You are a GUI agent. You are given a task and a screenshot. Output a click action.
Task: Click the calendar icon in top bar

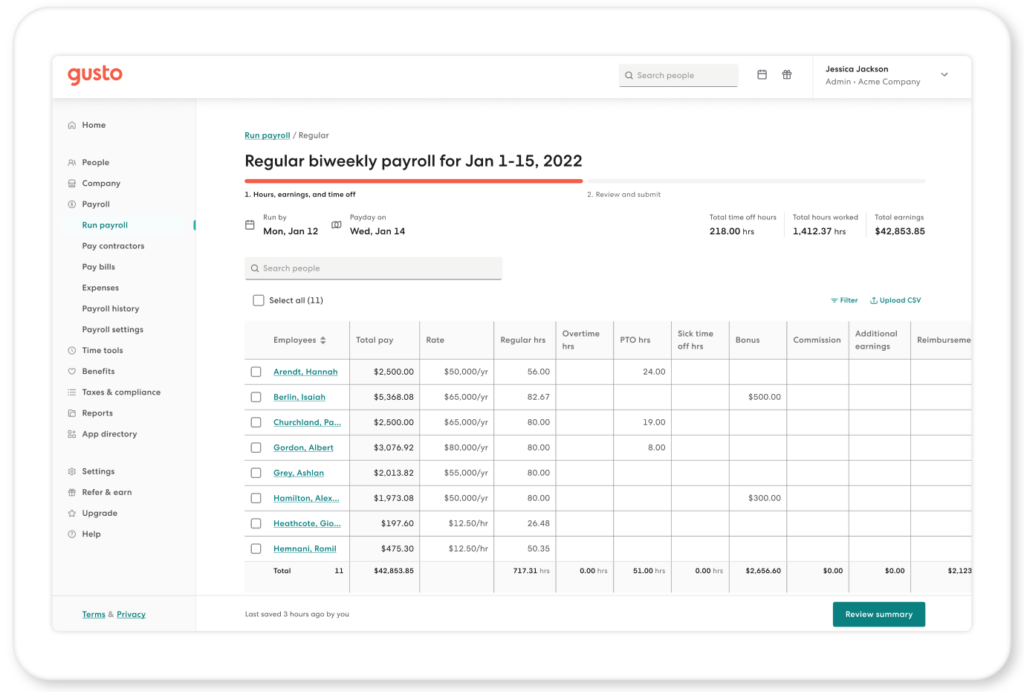pyautogui.click(x=761, y=75)
